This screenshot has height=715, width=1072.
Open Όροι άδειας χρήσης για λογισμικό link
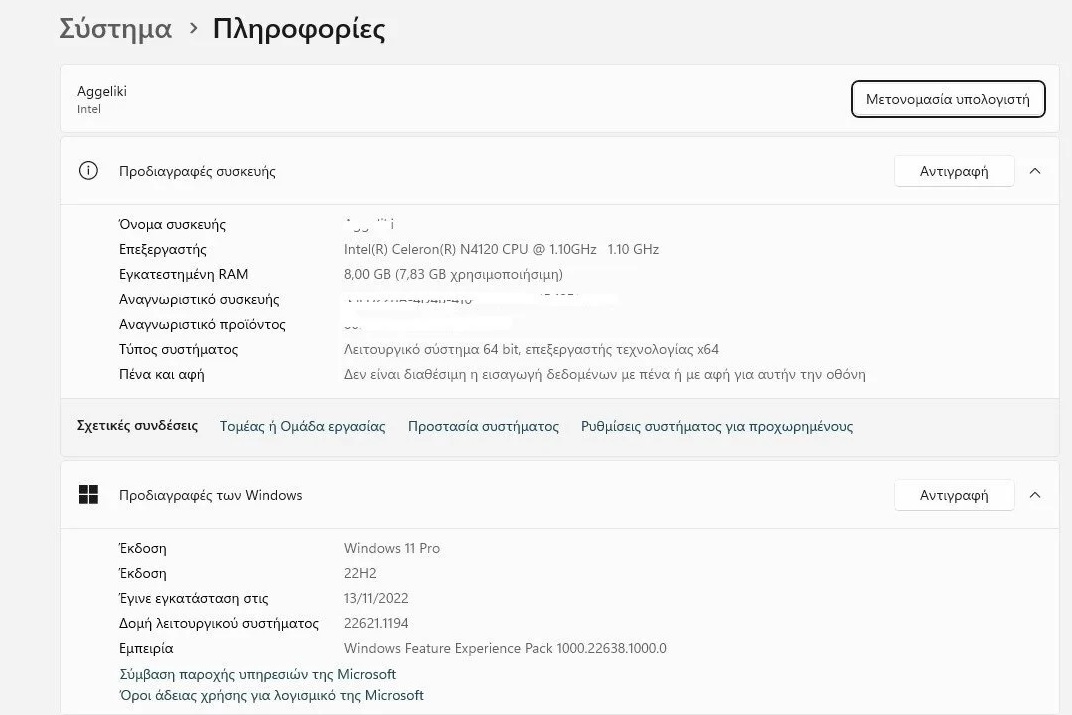point(271,695)
